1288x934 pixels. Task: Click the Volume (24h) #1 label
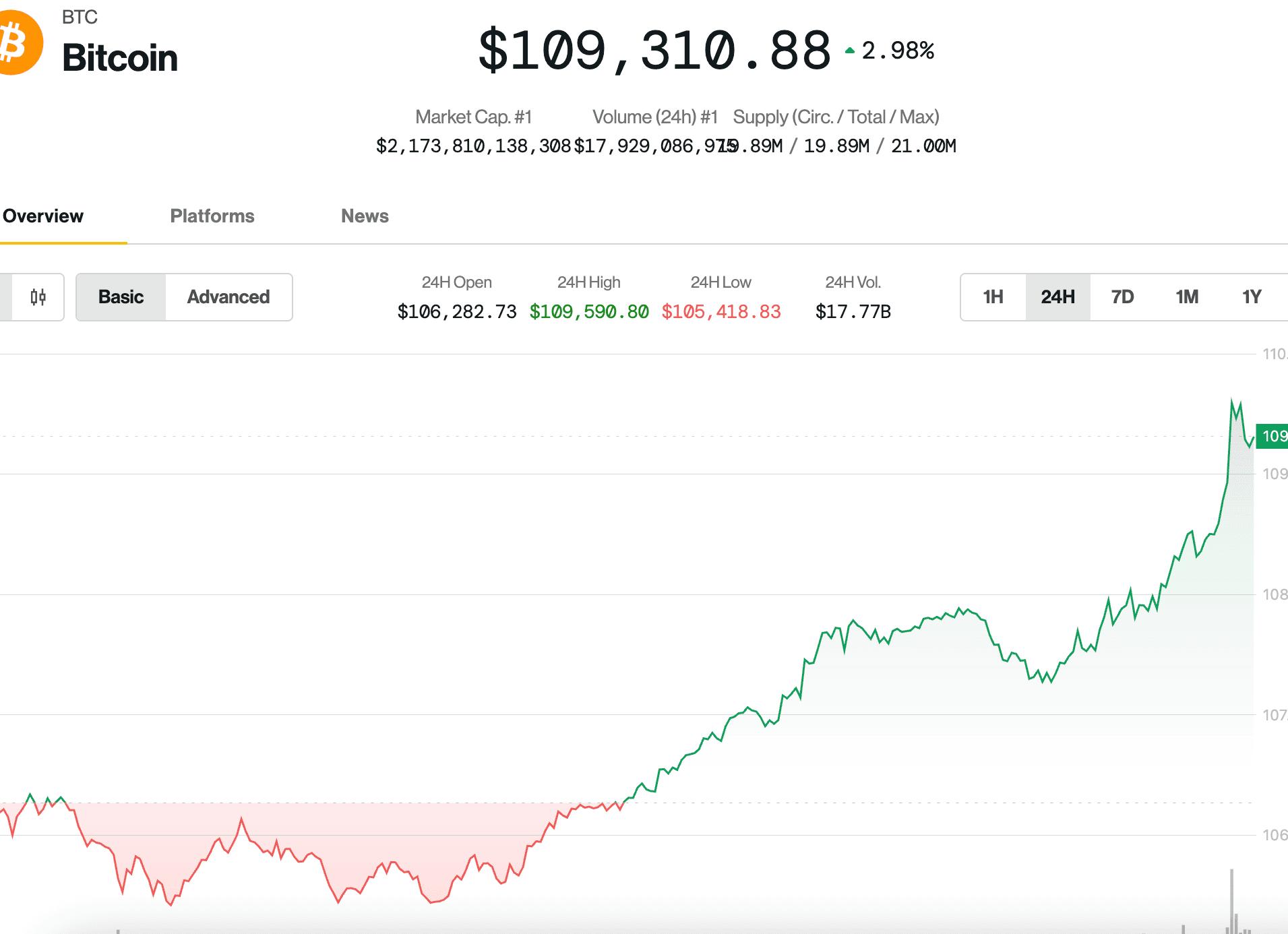point(654,117)
